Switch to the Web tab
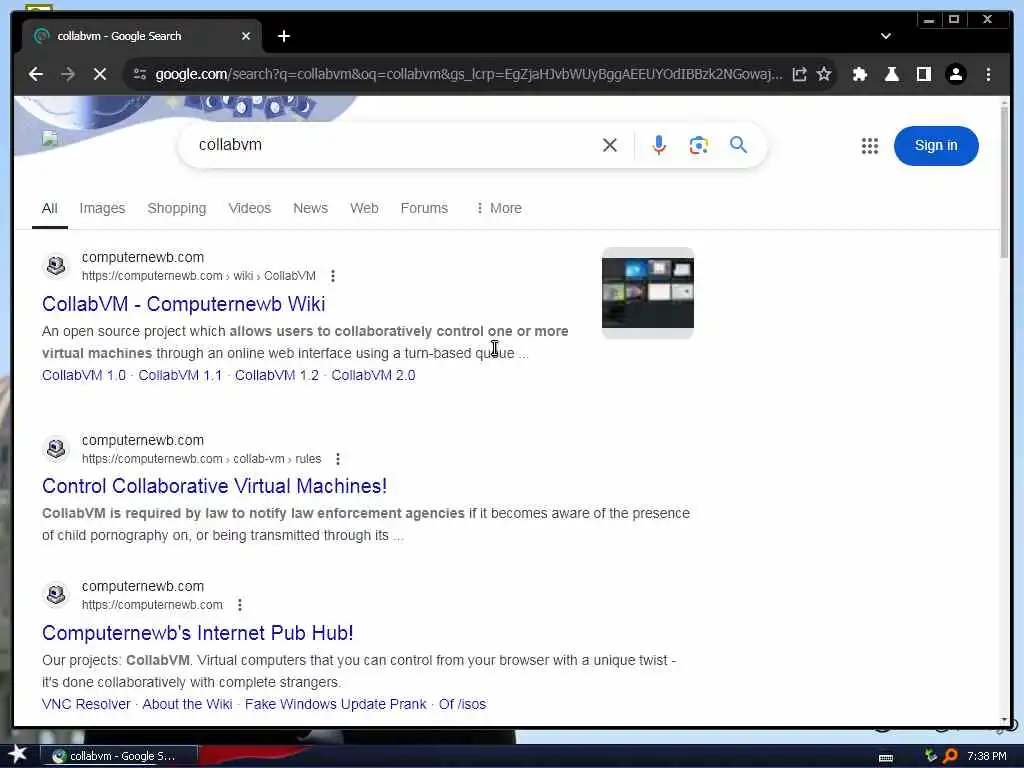Viewport: 1024px width, 768px height. point(364,208)
